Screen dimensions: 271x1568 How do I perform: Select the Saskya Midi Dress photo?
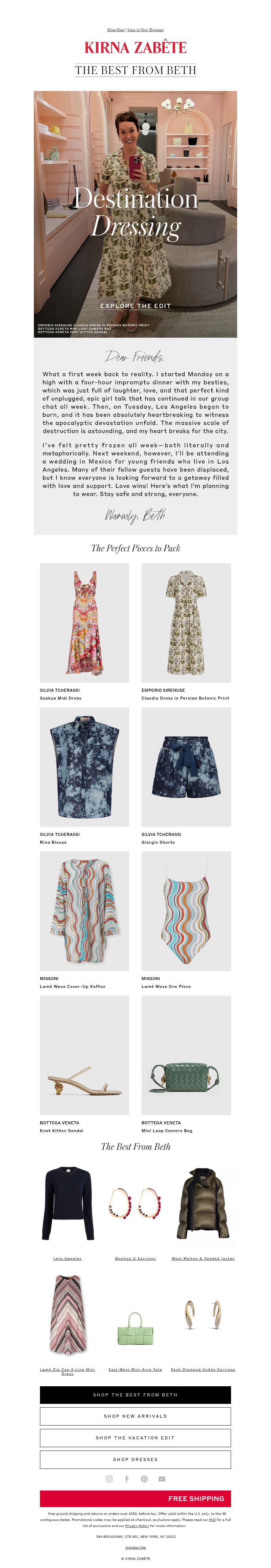85,622
